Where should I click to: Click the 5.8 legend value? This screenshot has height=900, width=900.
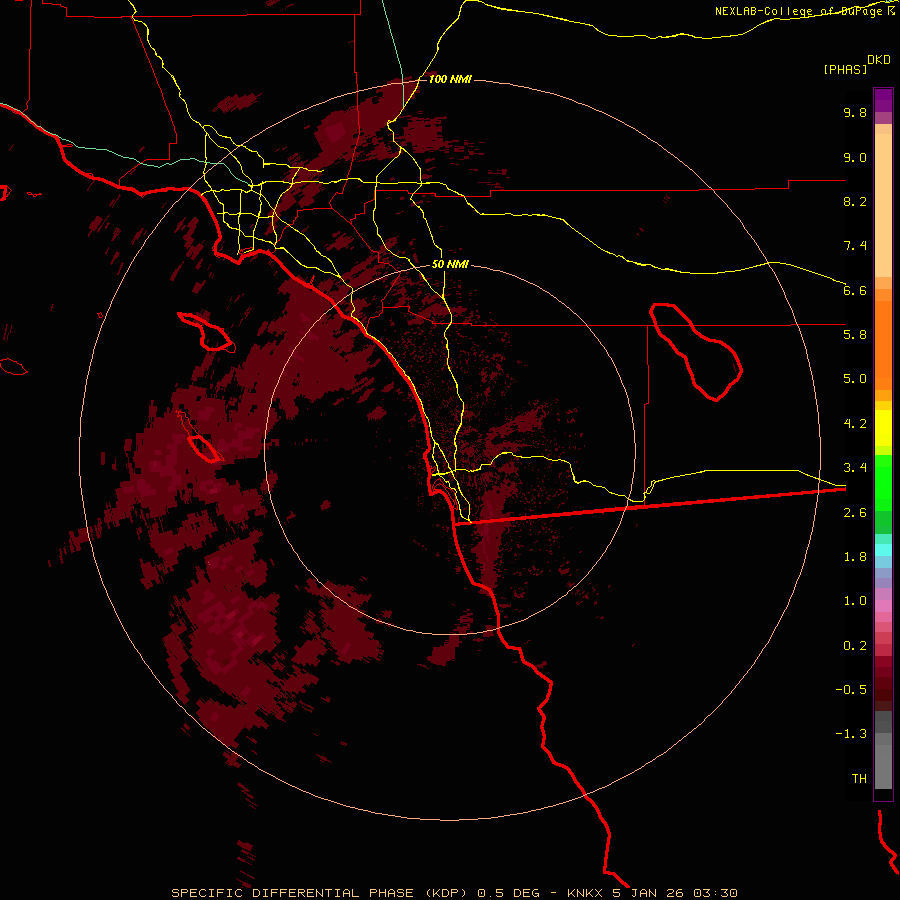click(x=855, y=335)
